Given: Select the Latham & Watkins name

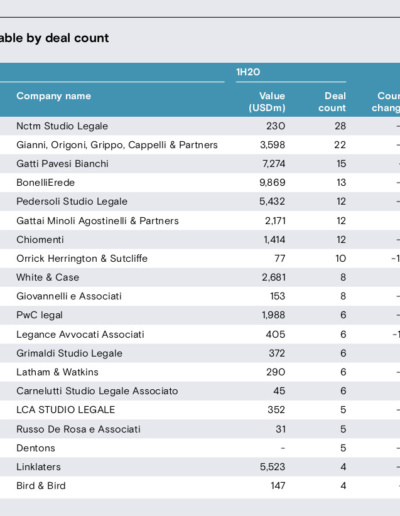Looking at the screenshot, I should [57, 372].
